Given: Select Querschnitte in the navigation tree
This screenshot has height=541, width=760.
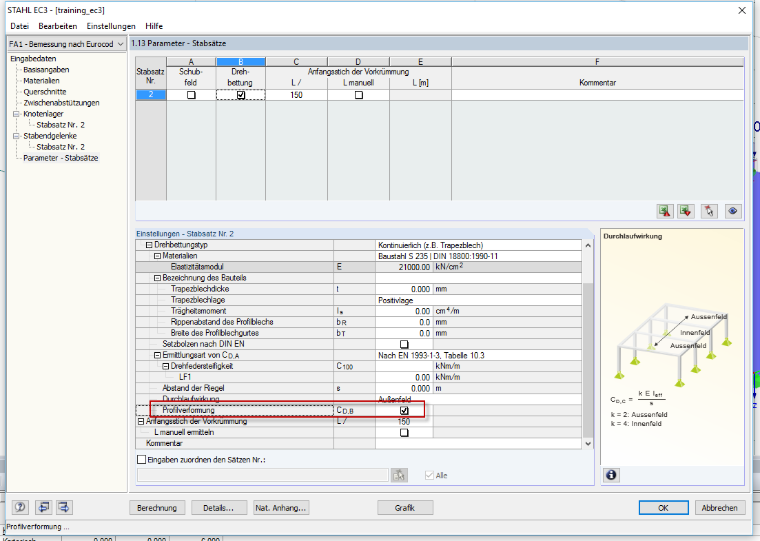Looking at the screenshot, I should click(x=45, y=92).
